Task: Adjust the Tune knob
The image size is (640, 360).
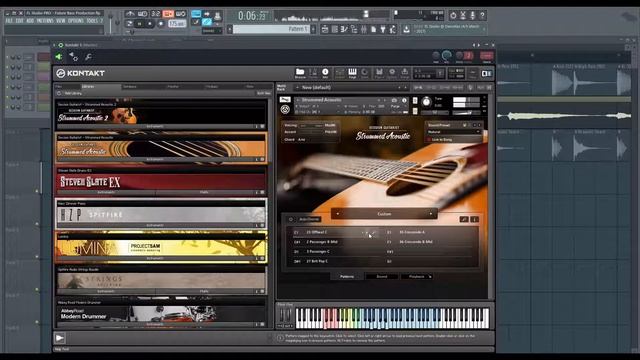Action: pyautogui.click(x=426, y=102)
